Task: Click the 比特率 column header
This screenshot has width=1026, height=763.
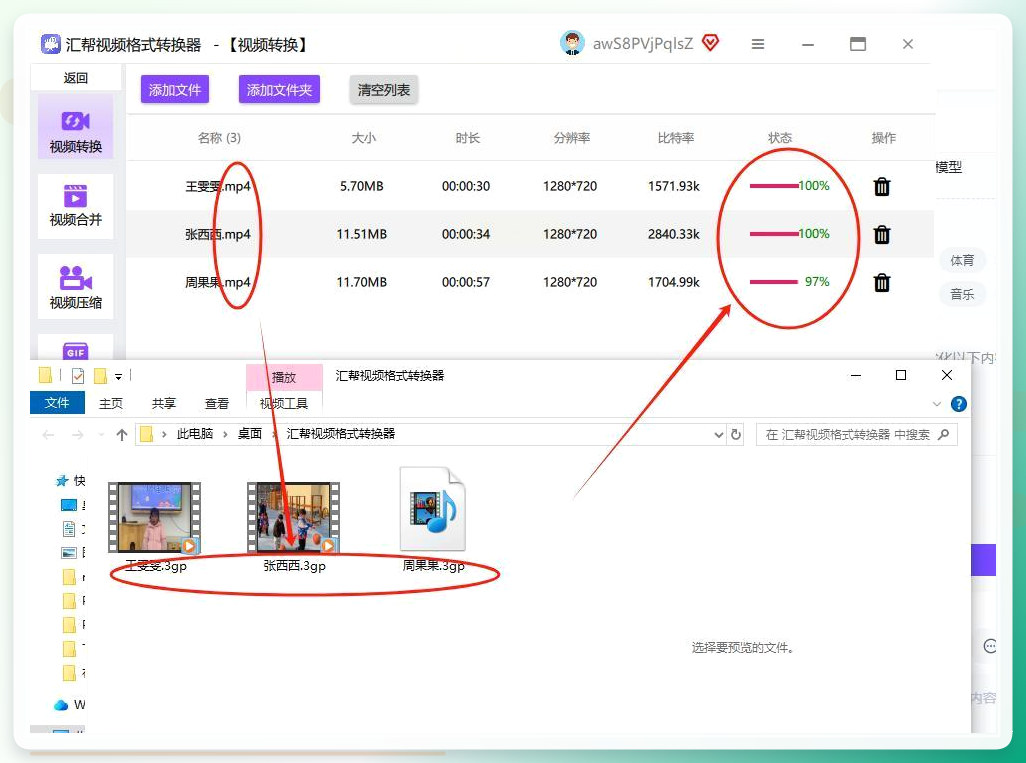Action: pos(676,138)
